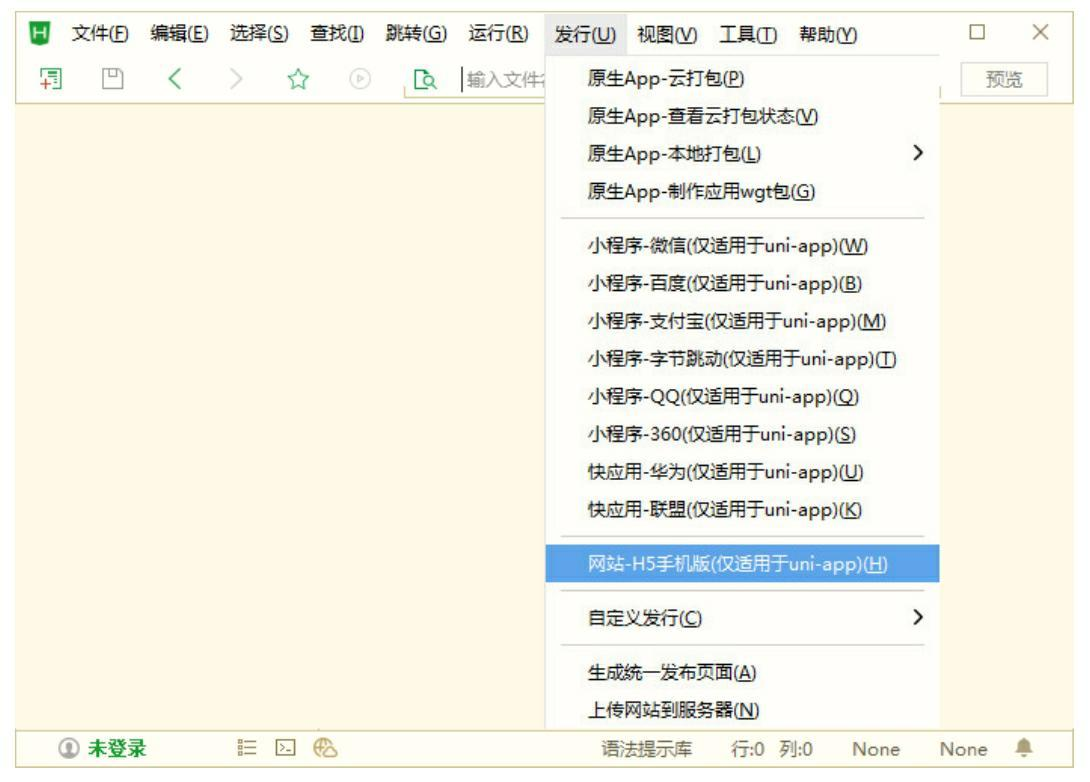Open the 选择(S) menu

(259, 33)
